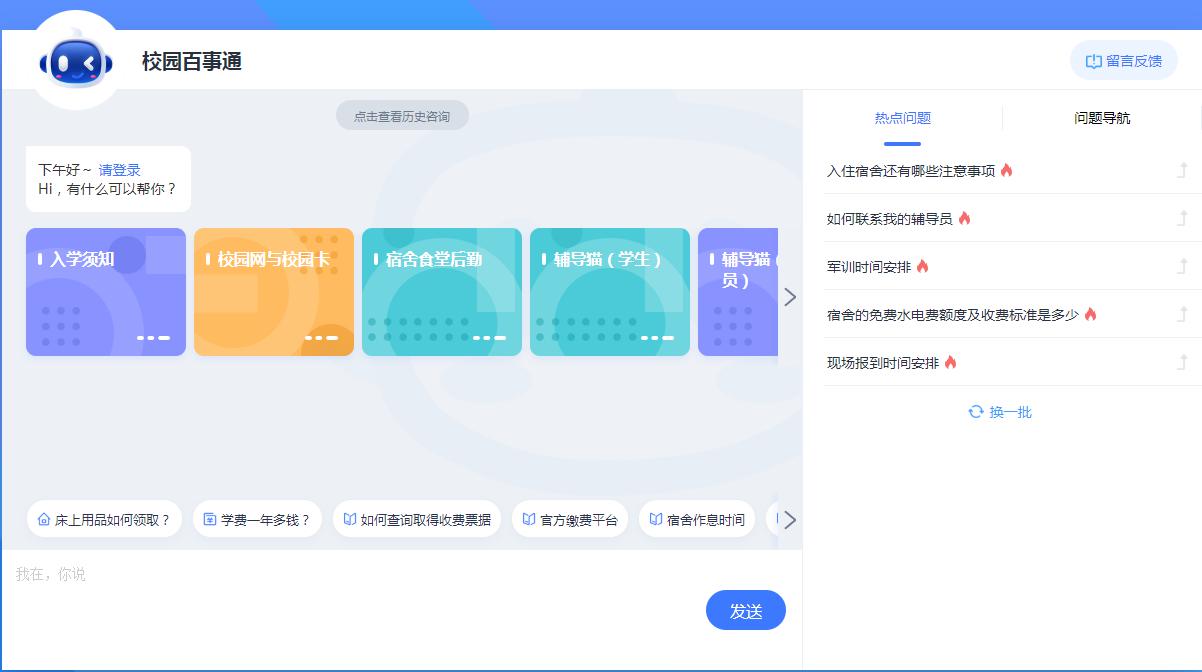
Task: Click the robot mascot avatar logo
Action: (76, 63)
